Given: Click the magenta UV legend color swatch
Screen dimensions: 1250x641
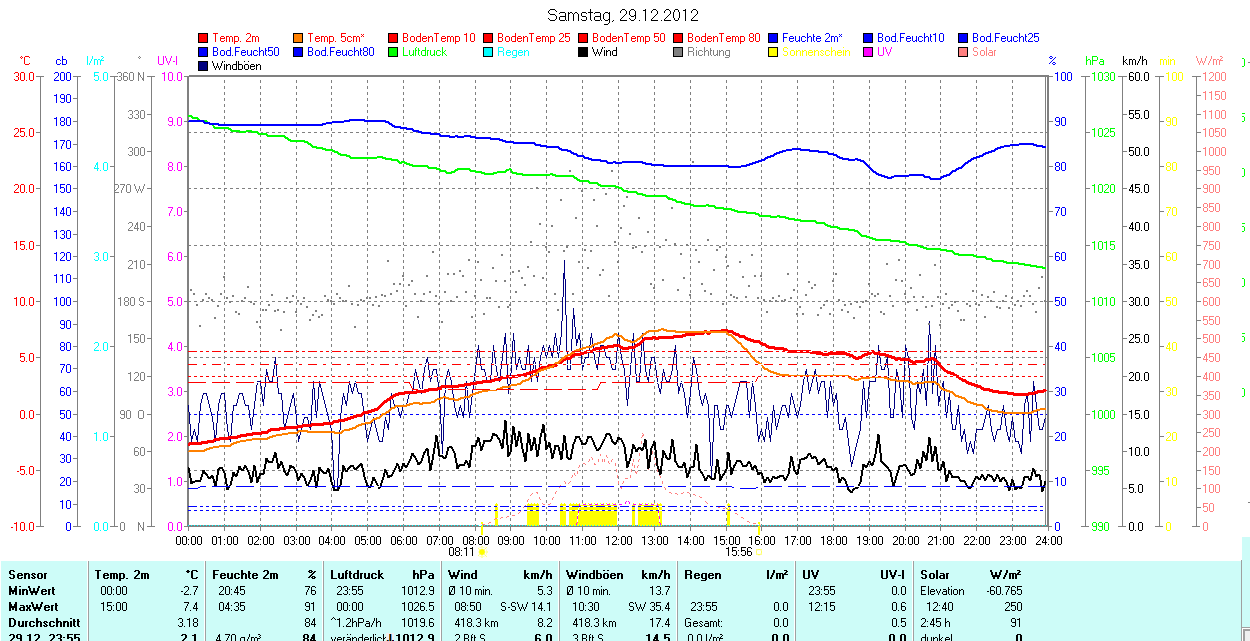Looking at the screenshot, I should click(x=869, y=52).
